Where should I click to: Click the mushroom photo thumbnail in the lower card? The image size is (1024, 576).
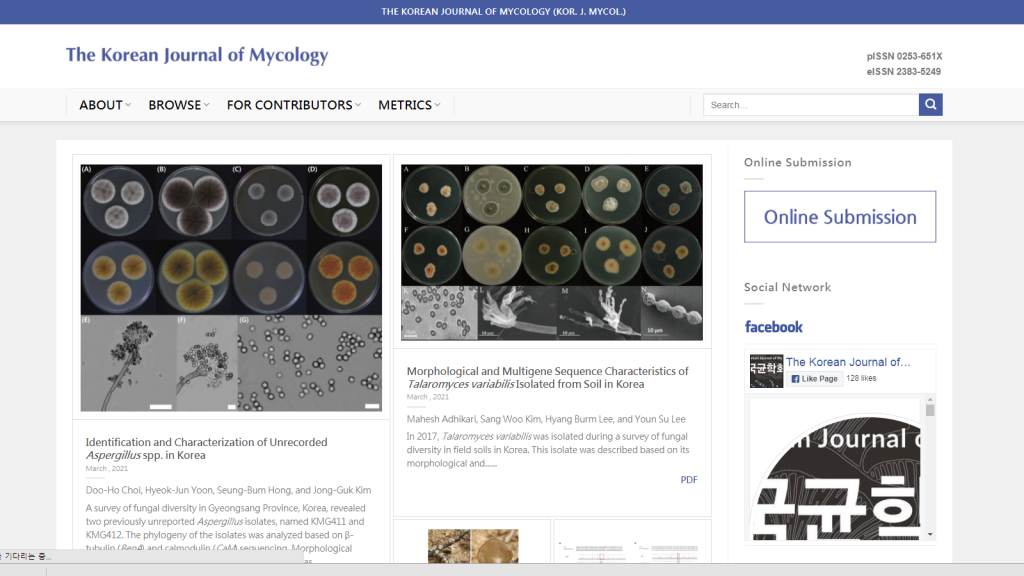pos(473,546)
